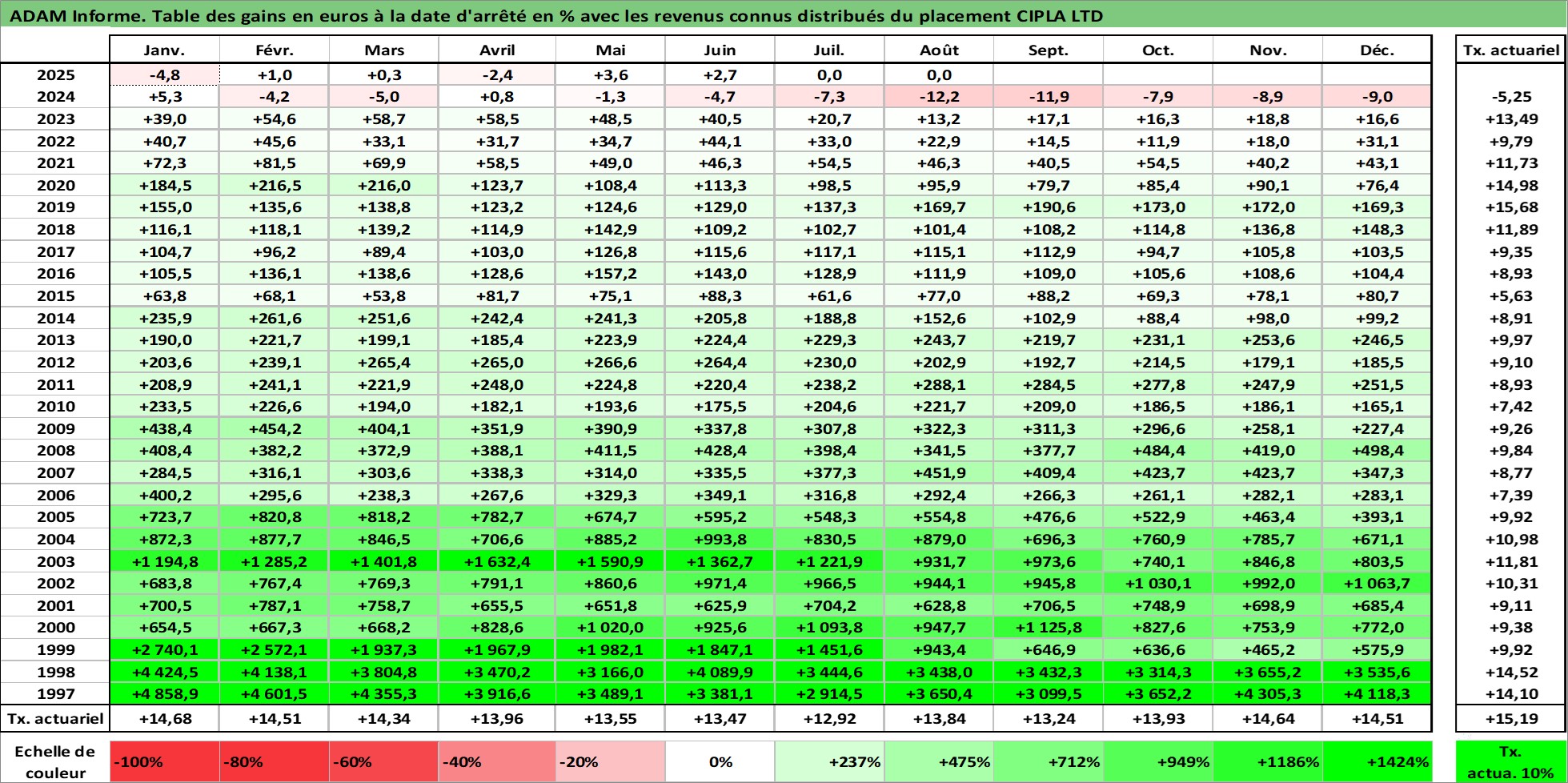Select the 2003 row label
Viewport: 1568px width, 783px height.
pyautogui.click(x=55, y=562)
